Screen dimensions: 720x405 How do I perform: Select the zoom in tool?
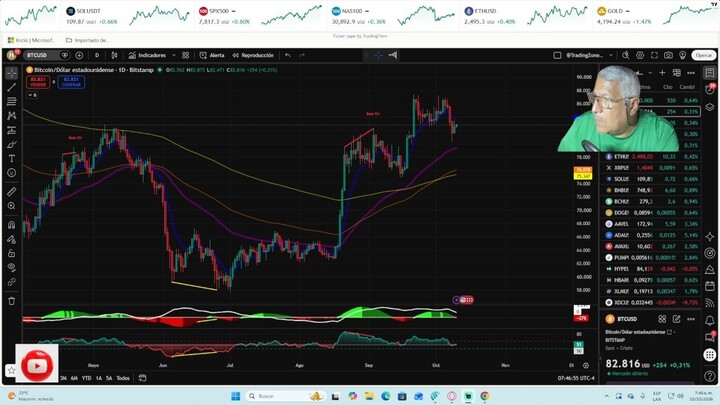coord(11,206)
